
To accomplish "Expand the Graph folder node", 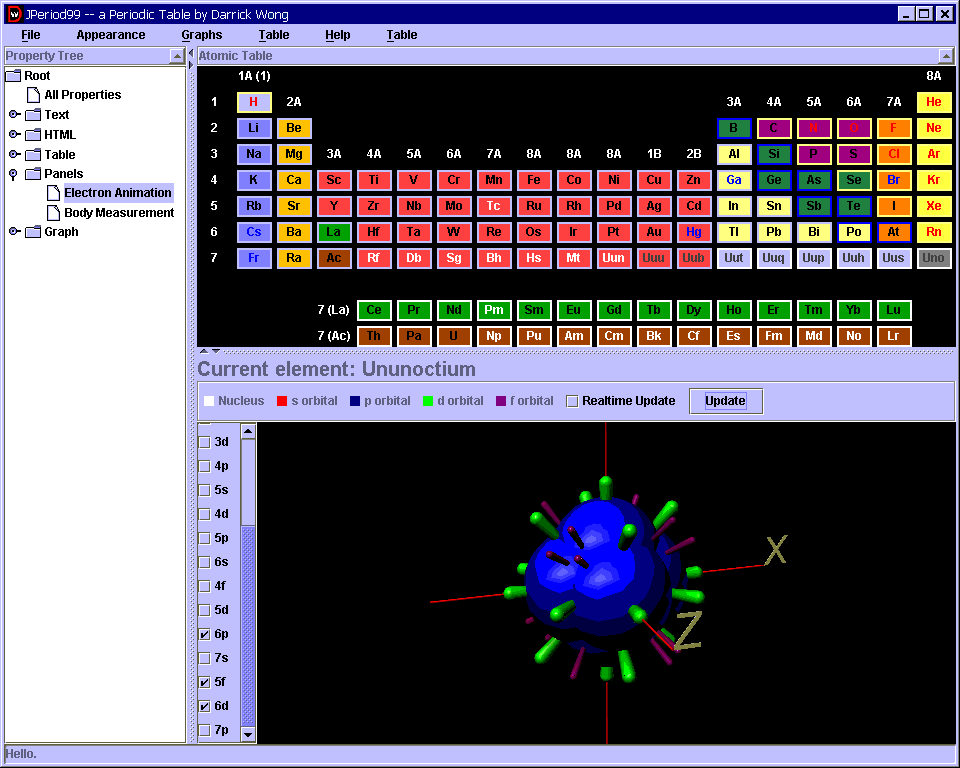I will pyautogui.click(x=14, y=232).
